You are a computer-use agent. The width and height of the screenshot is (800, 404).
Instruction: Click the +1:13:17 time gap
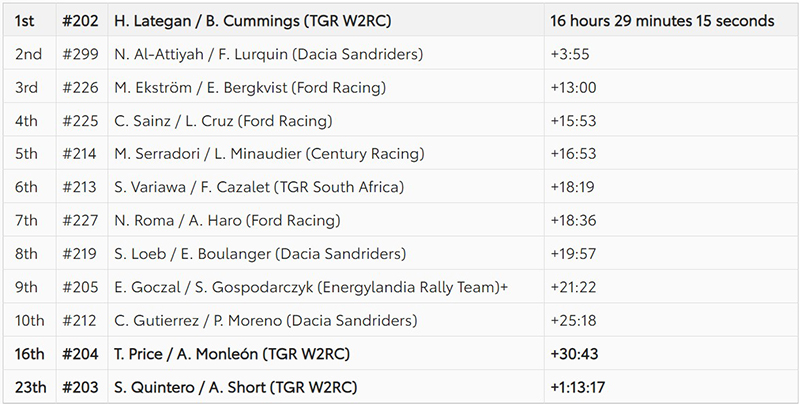(x=582, y=387)
